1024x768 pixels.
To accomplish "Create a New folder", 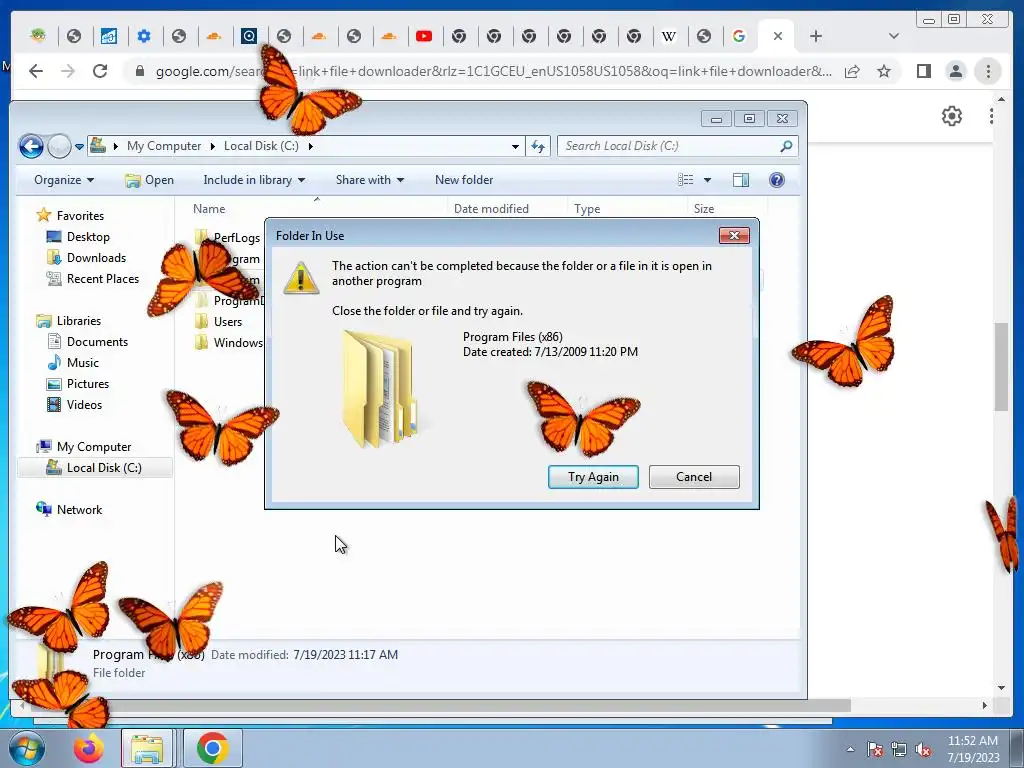I will (x=464, y=180).
